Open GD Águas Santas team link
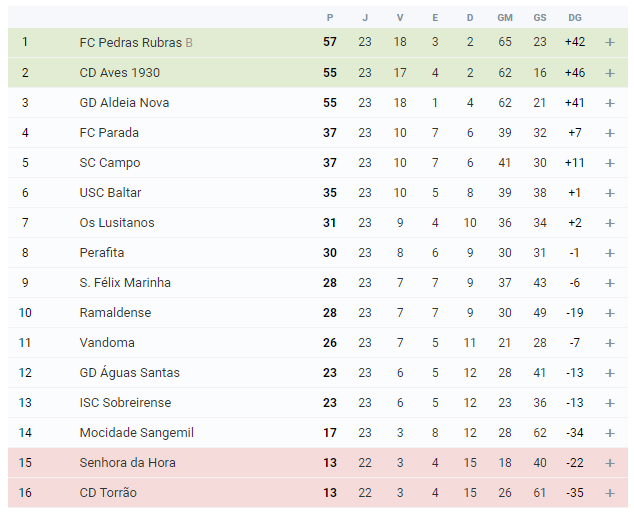634x514 pixels. pos(129,372)
